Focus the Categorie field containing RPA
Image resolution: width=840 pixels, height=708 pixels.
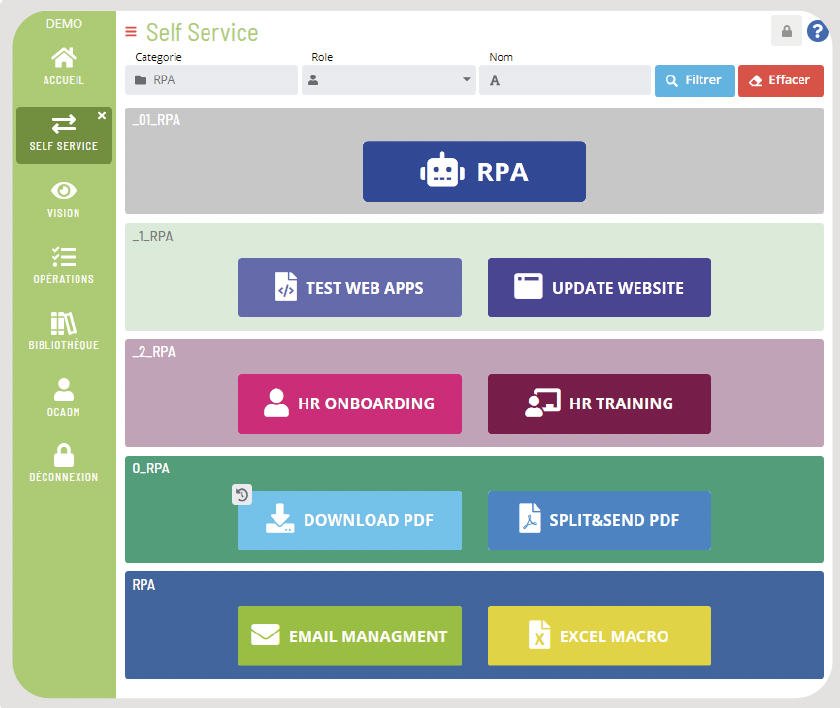(212, 80)
